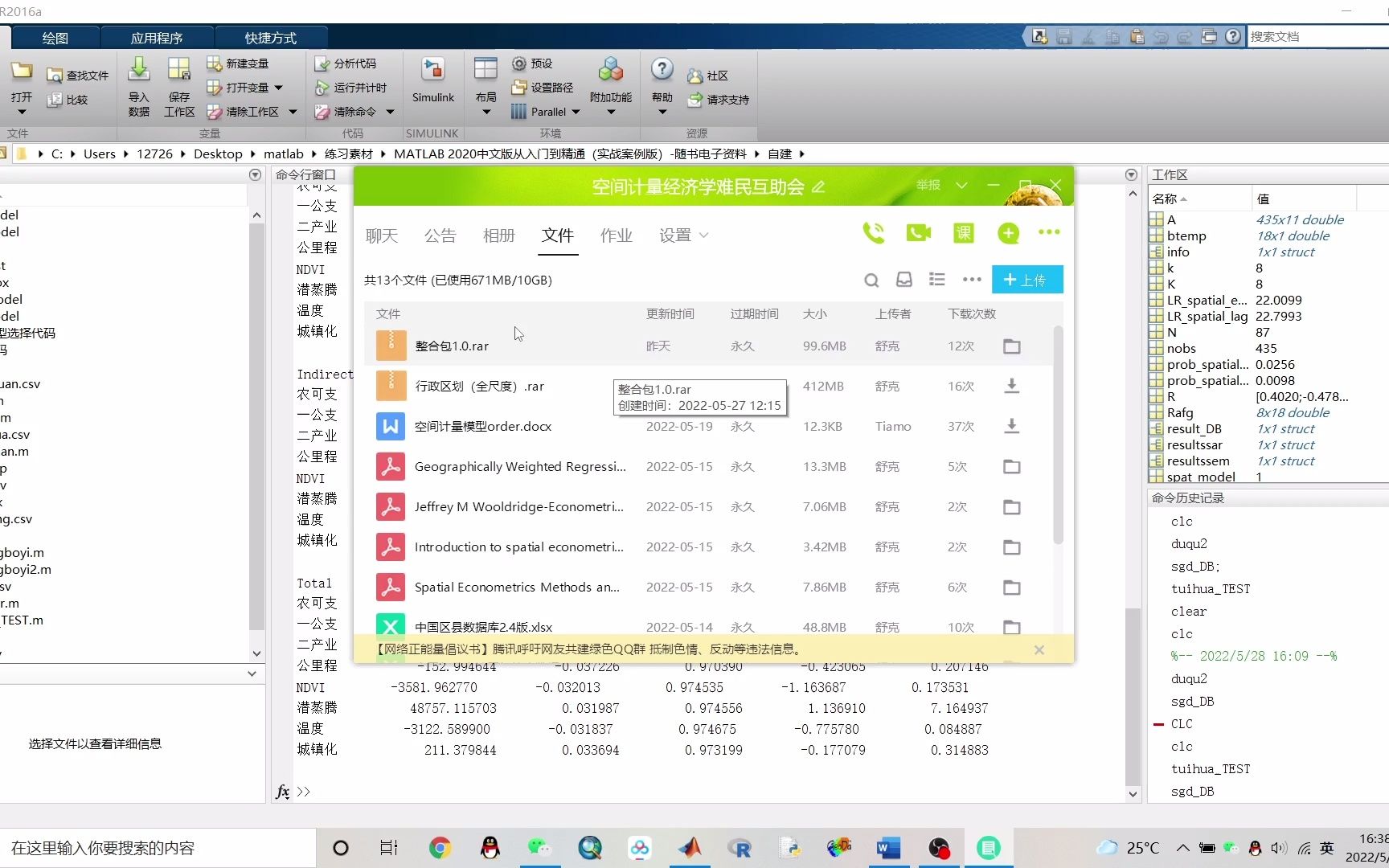Open the file search magnifier in group files
Screen dimensions: 1389x868
[x=871, y=280]
